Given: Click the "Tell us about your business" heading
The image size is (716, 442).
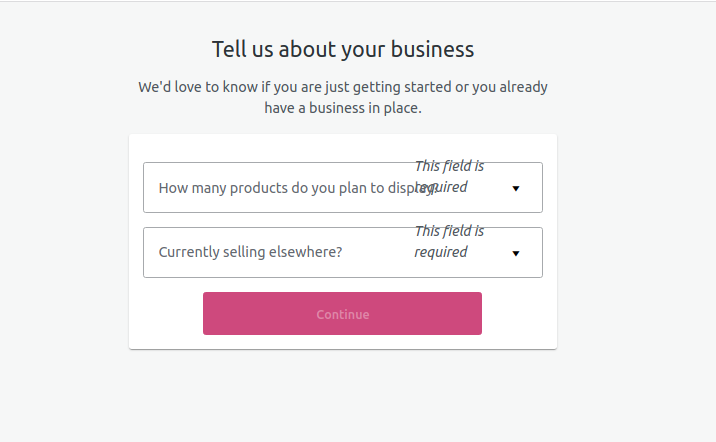Looking at the screenshot, I should [x=342, y=49].
